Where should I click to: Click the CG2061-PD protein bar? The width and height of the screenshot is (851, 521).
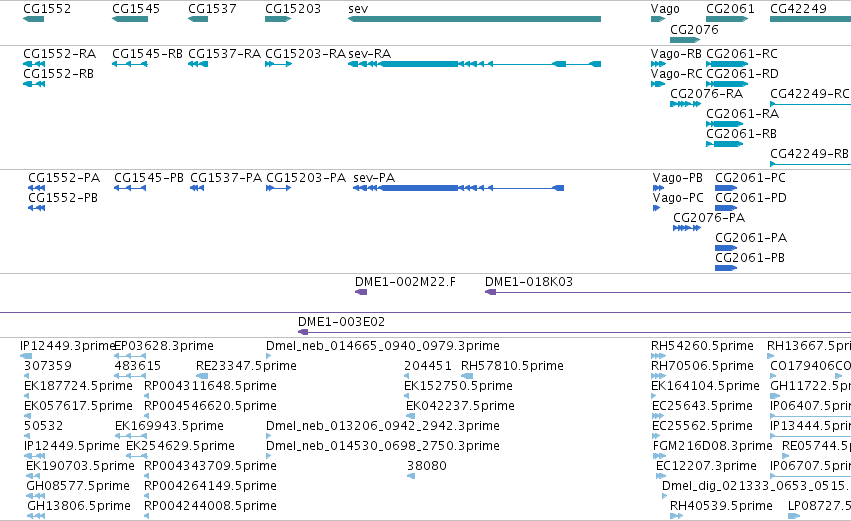point(726,208)
